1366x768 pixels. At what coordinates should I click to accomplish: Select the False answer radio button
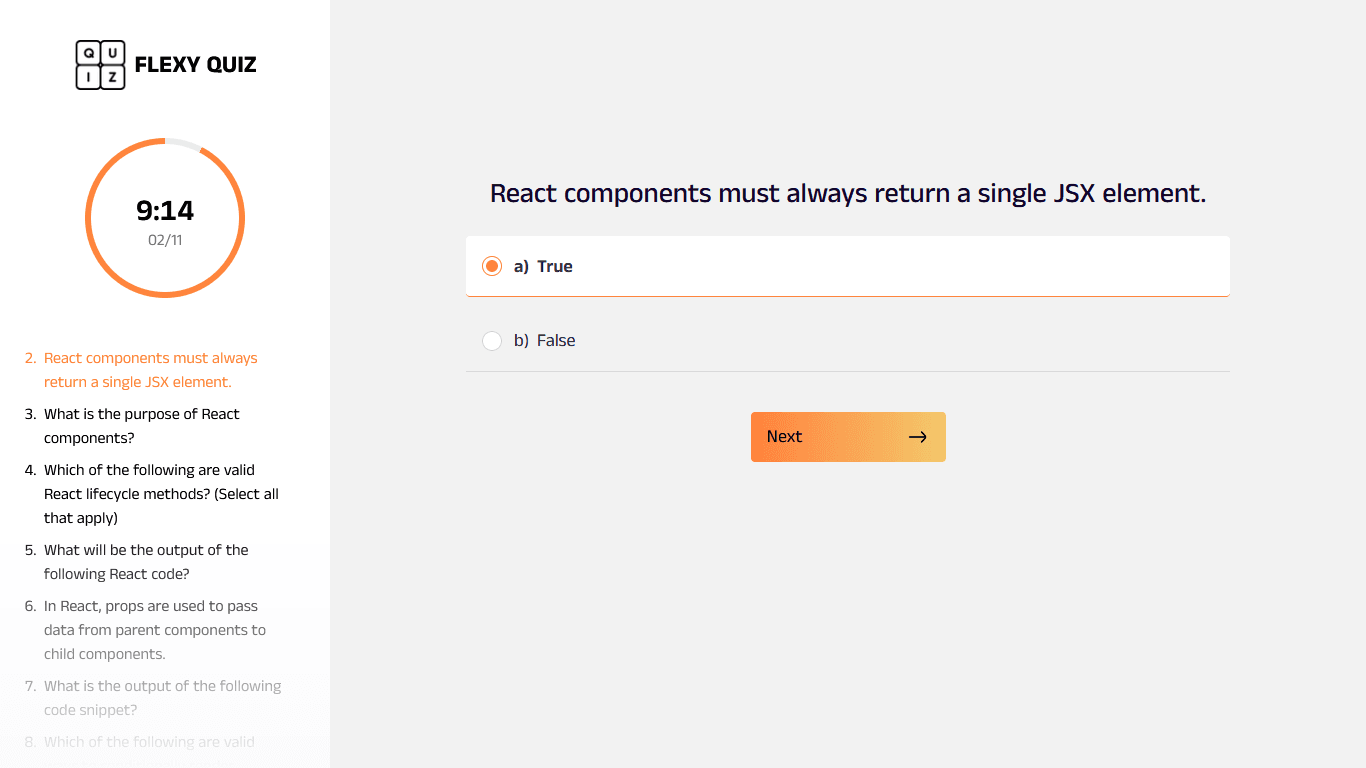click(492, 340)
